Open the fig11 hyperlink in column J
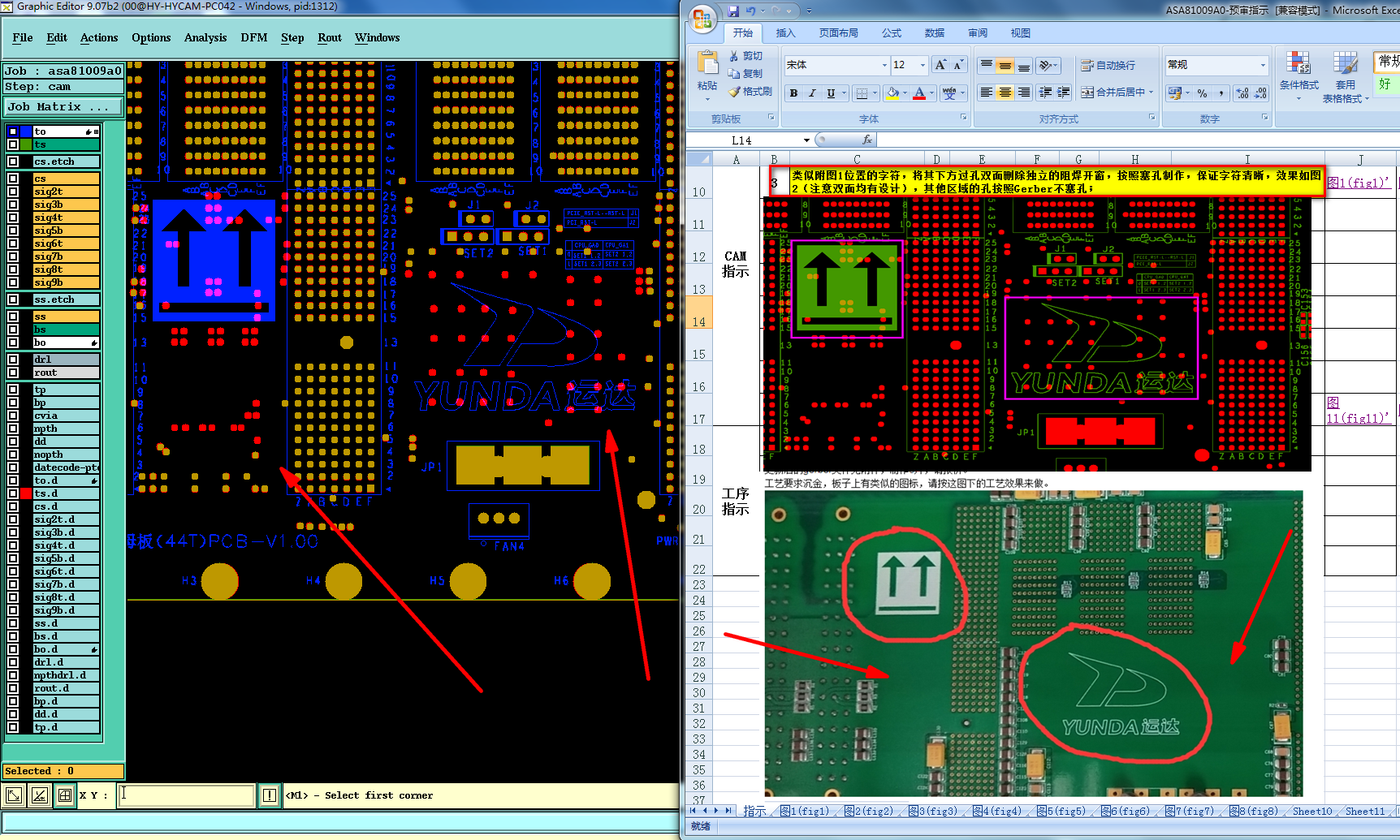This screenshot has width=1400, height=840. [x=1359, y=411]
